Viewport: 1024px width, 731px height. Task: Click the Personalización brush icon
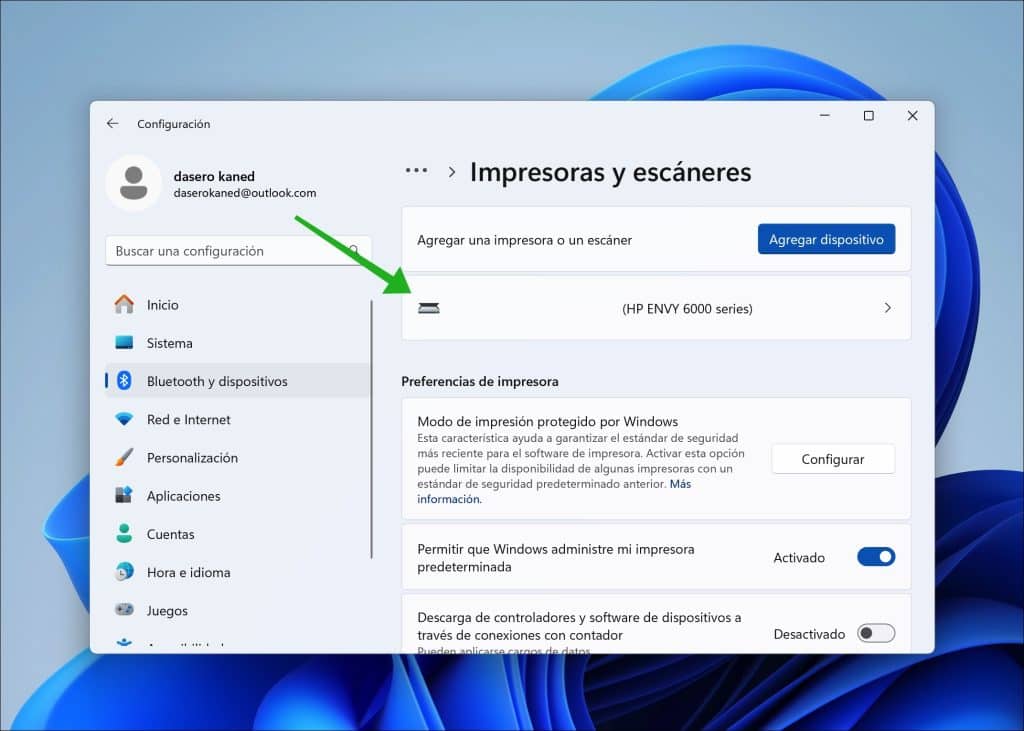pos(124,457)
